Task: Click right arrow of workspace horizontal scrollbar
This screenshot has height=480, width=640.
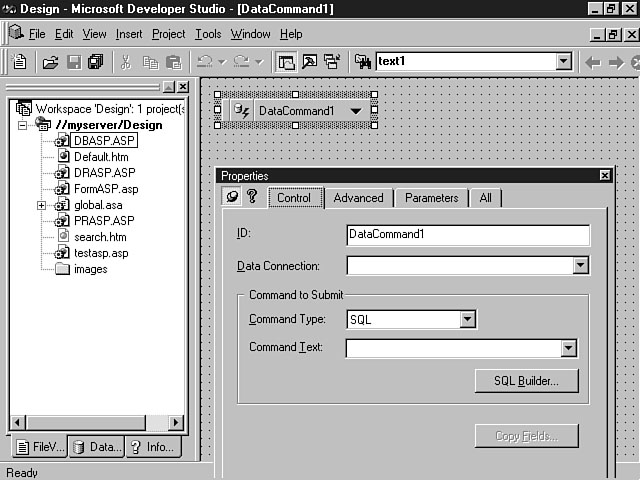Action: point(176,423)
